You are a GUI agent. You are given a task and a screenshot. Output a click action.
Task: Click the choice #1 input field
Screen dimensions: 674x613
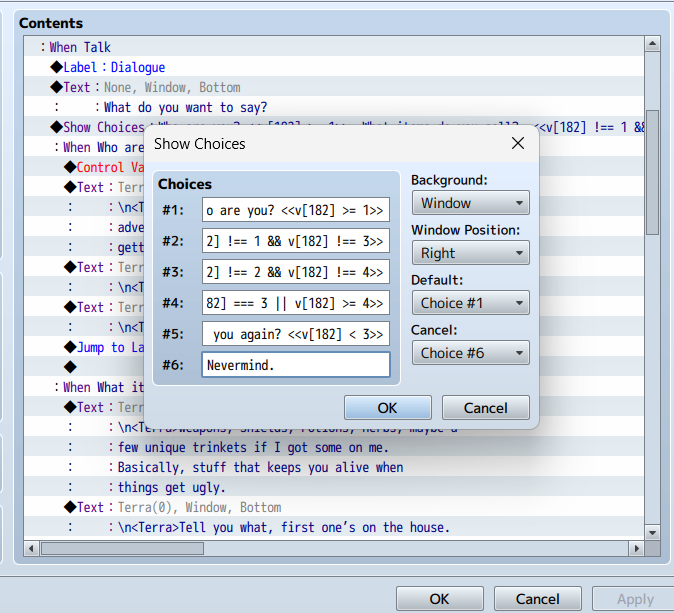295,209
